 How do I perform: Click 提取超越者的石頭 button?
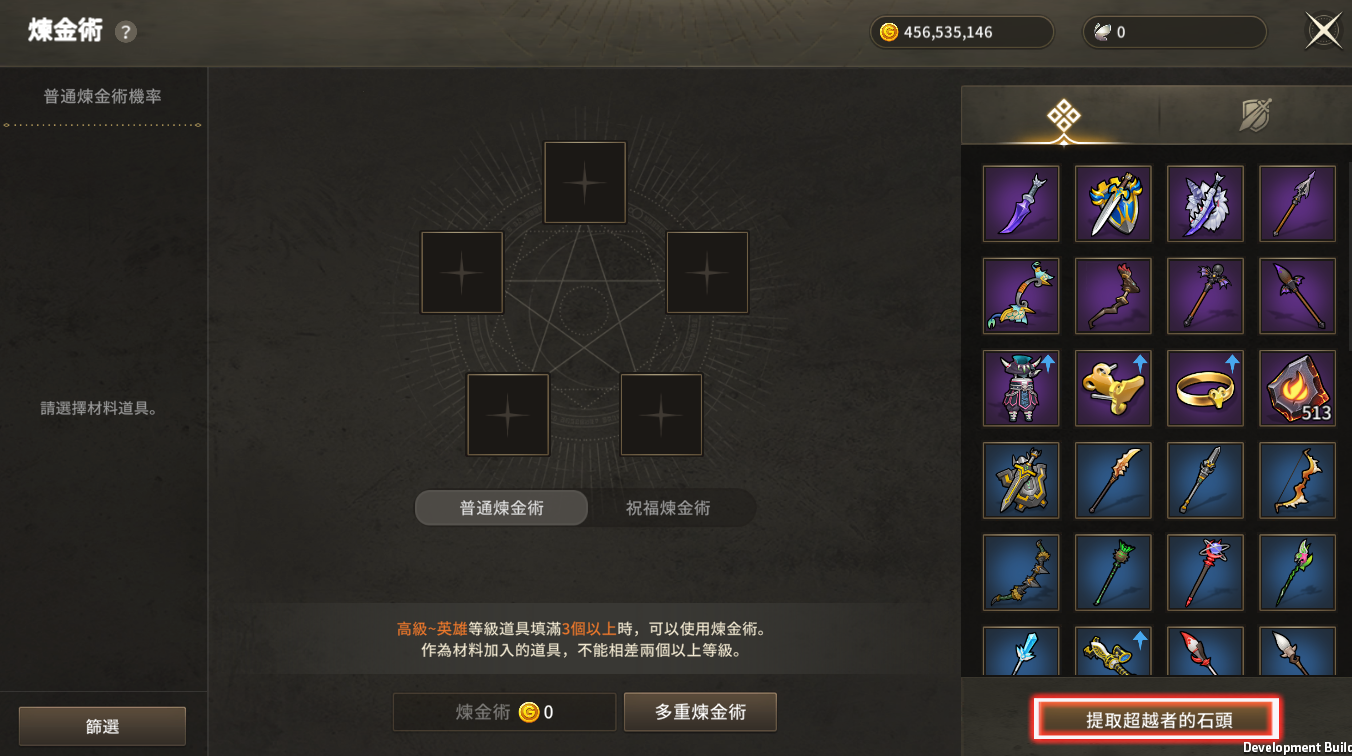tap(1157, 719)
